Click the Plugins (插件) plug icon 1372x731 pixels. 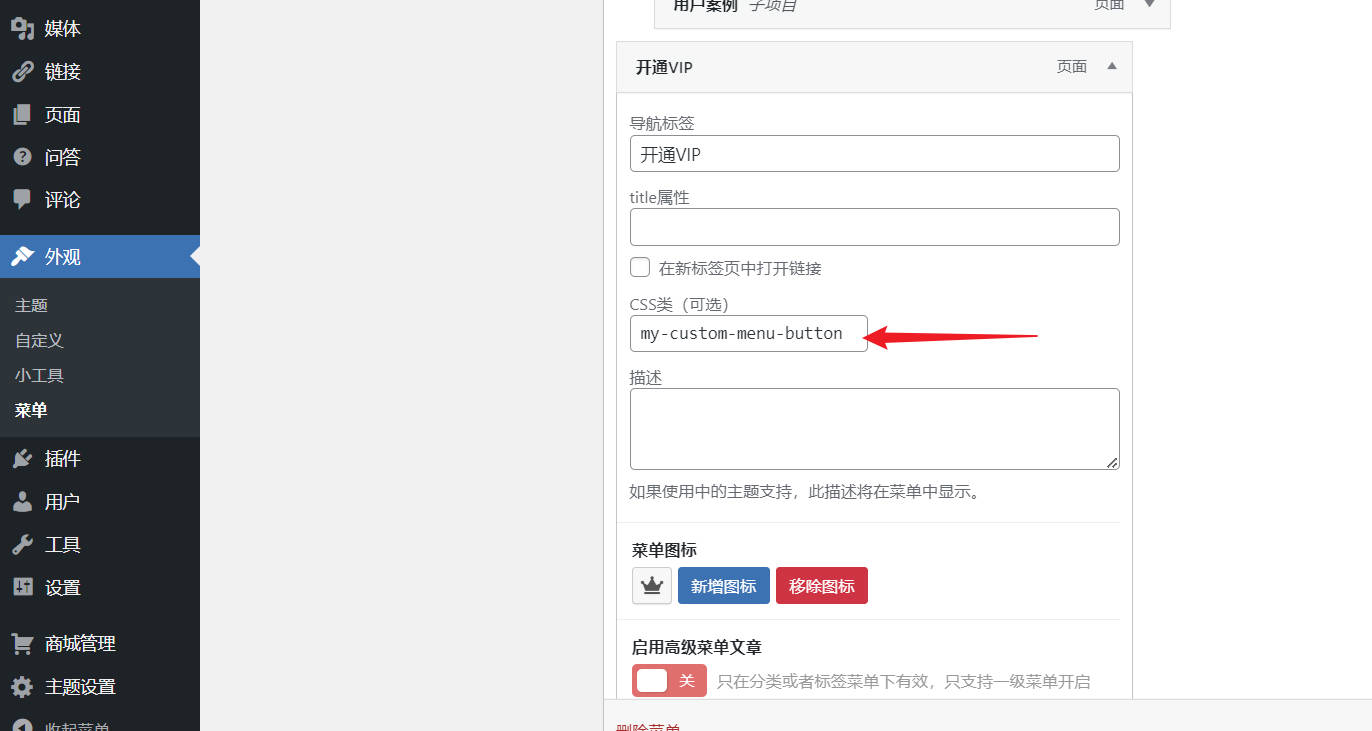[22, 459]
